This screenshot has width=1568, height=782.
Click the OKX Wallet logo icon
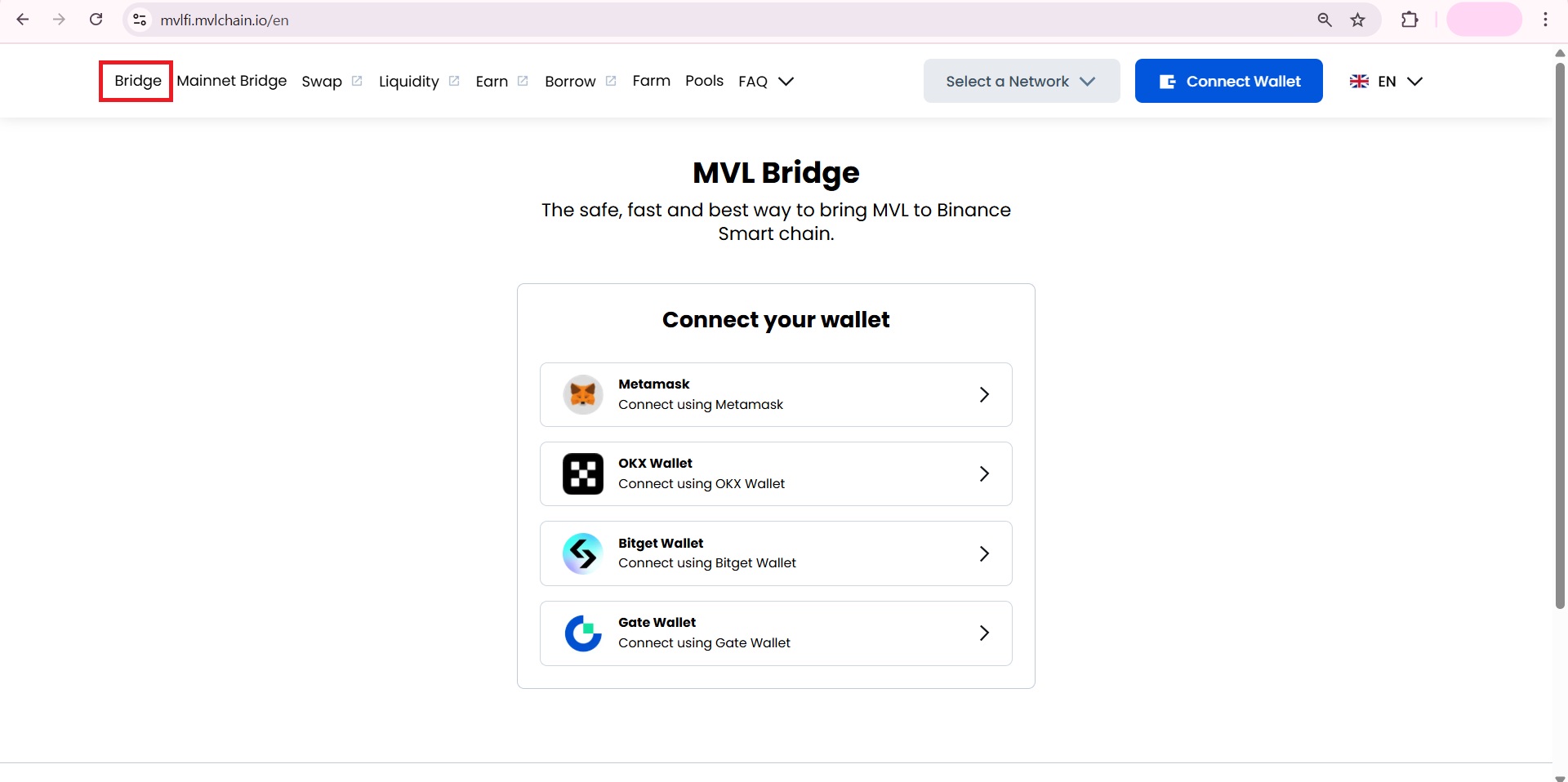583,474
